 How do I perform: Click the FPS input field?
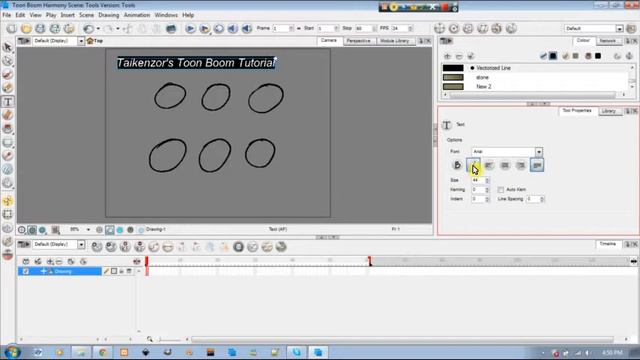pos(400,29)
